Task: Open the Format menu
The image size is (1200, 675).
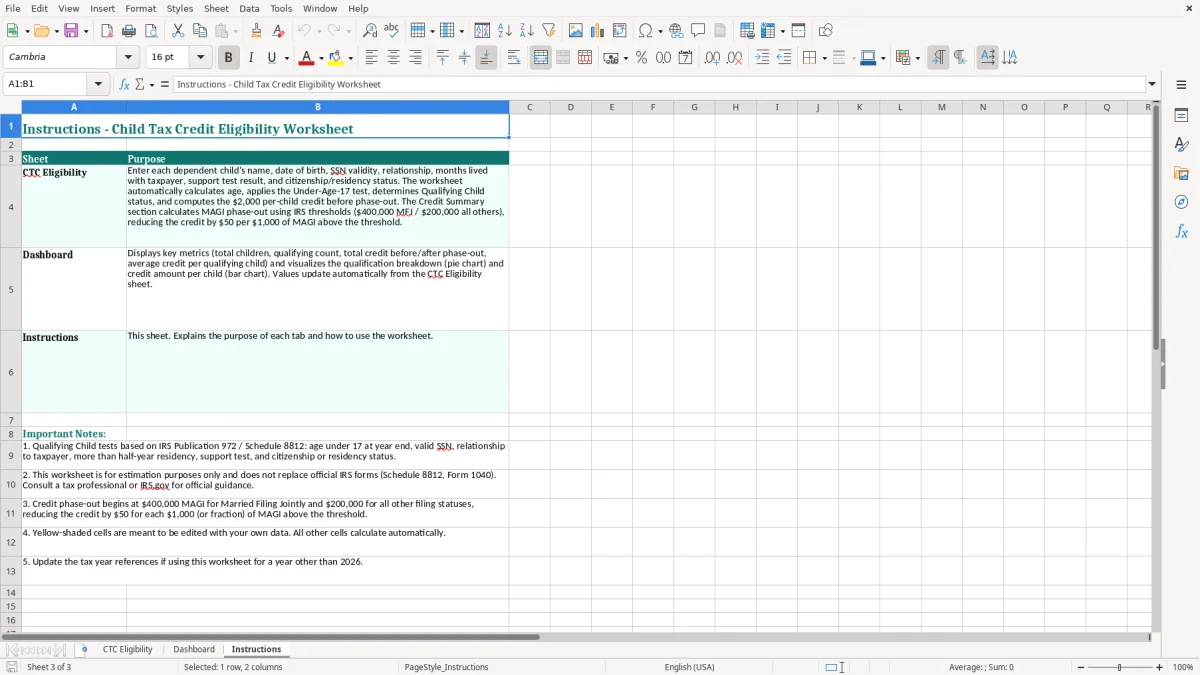Action: (140, 8)
